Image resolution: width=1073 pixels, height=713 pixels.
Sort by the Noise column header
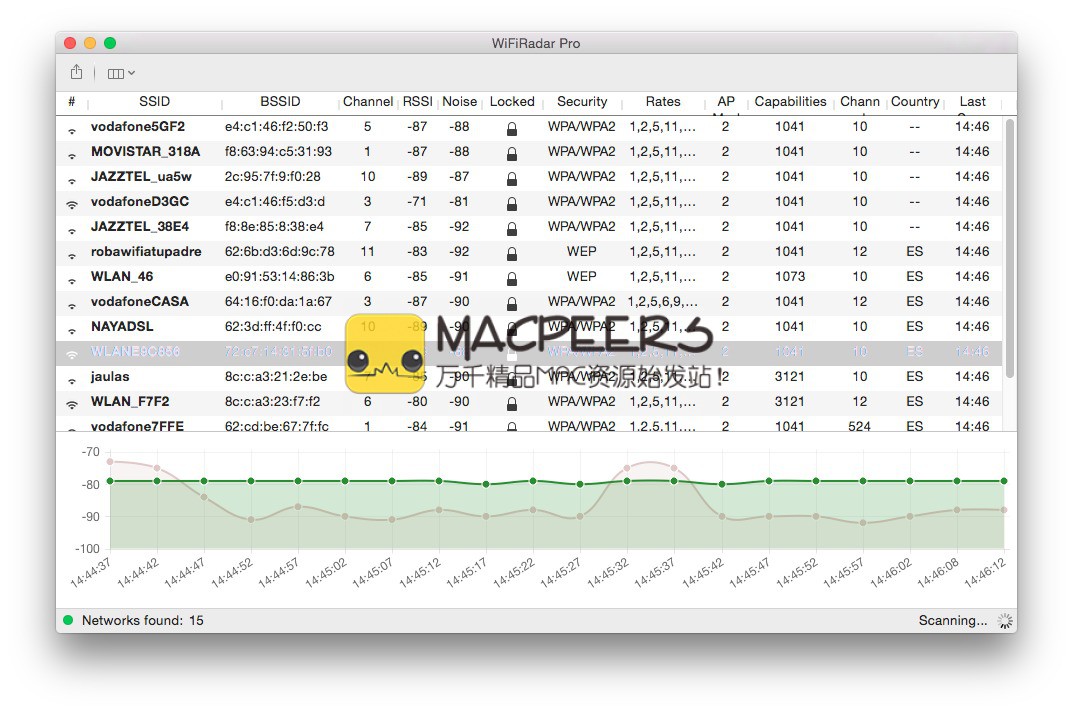pos(459,101)
